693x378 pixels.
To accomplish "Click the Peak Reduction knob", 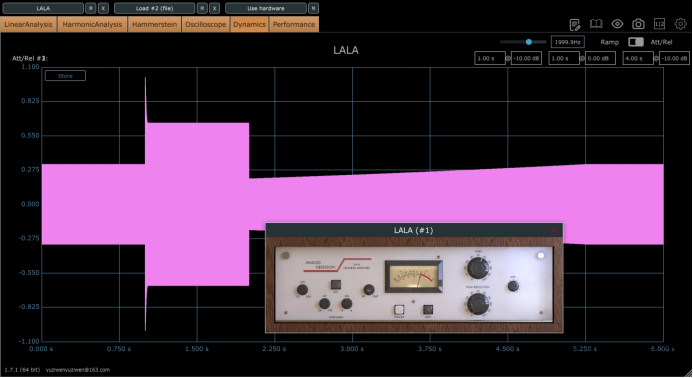I will (478, 304).
